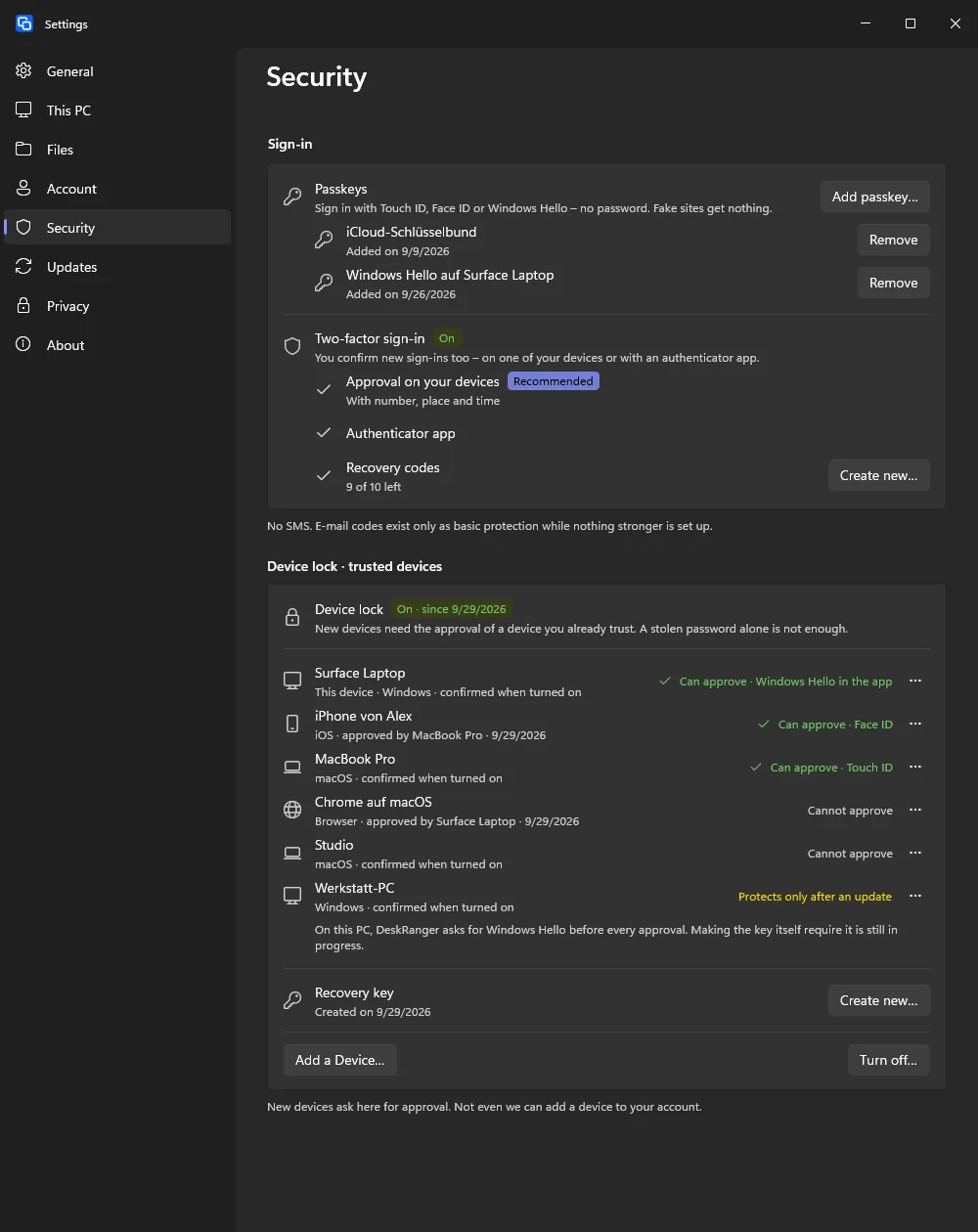Click the Recommended badge

tap(554, 381)
